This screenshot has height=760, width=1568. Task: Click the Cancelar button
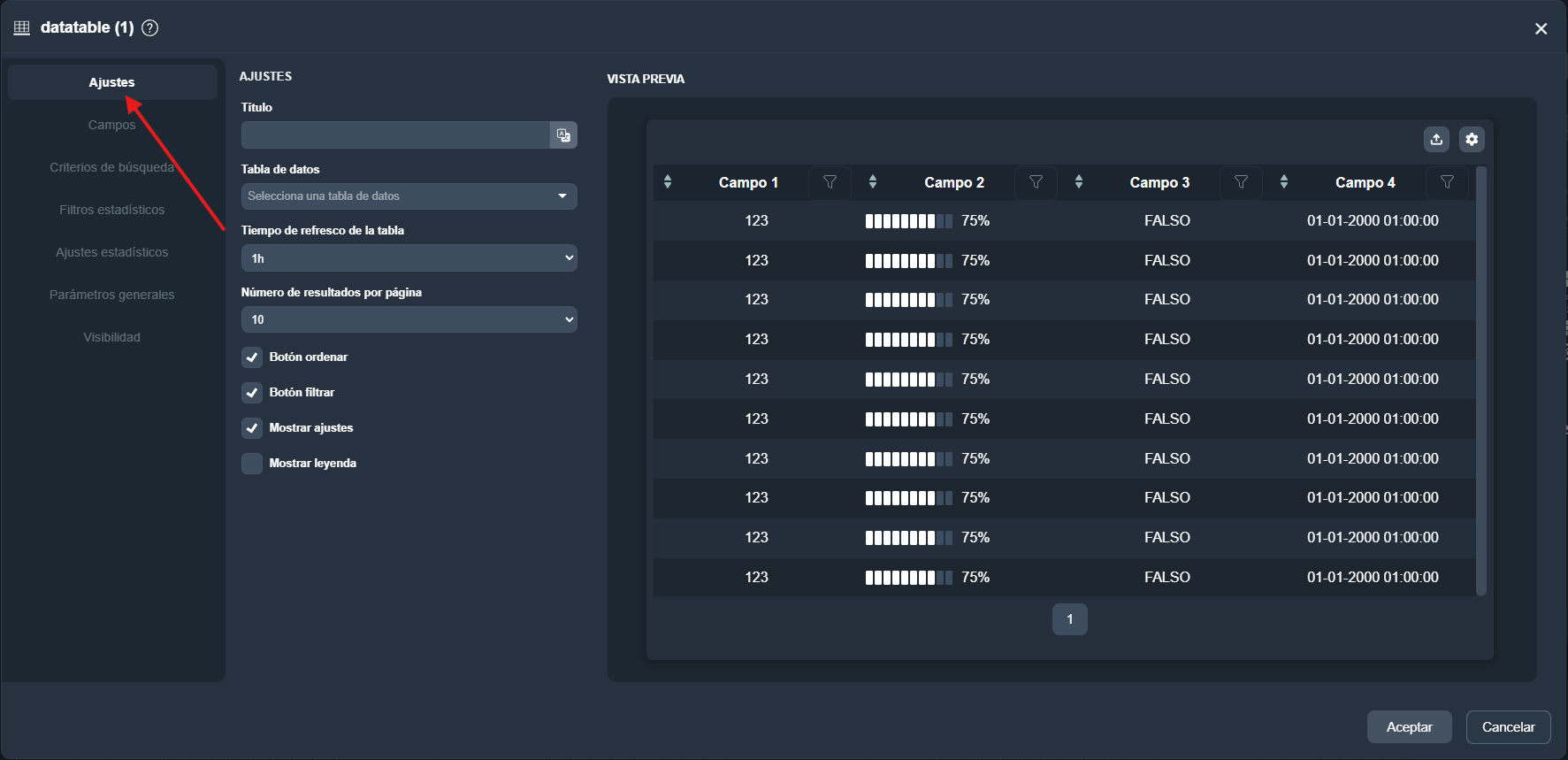pos(1508,727)
